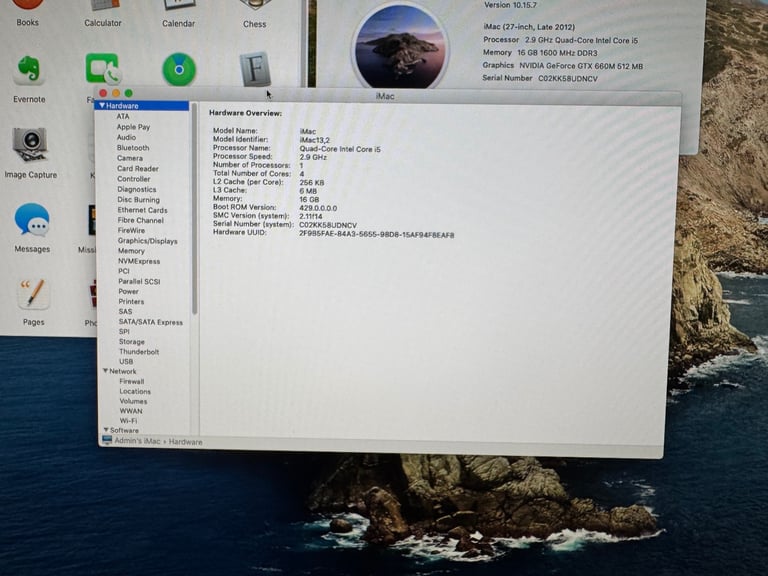Open the Find My app icon
This screenshot has height=576, width=768.
click(179, 70)
